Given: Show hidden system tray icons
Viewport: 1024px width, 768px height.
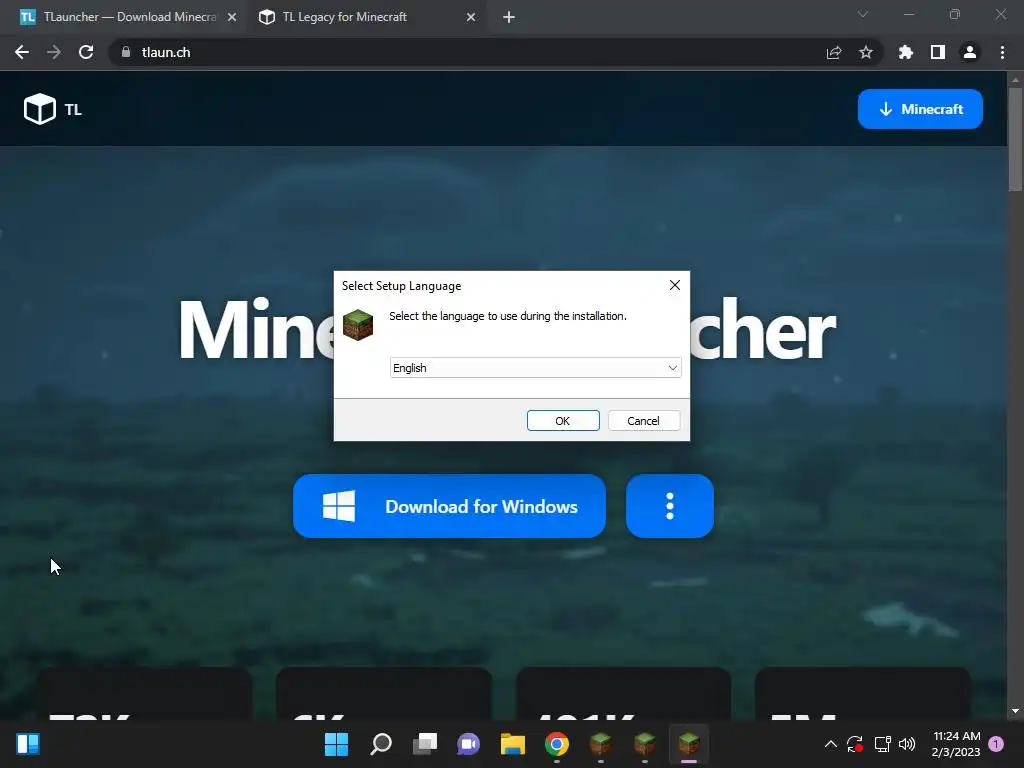Looking at the screenshot, I should [x=831, y=744].
